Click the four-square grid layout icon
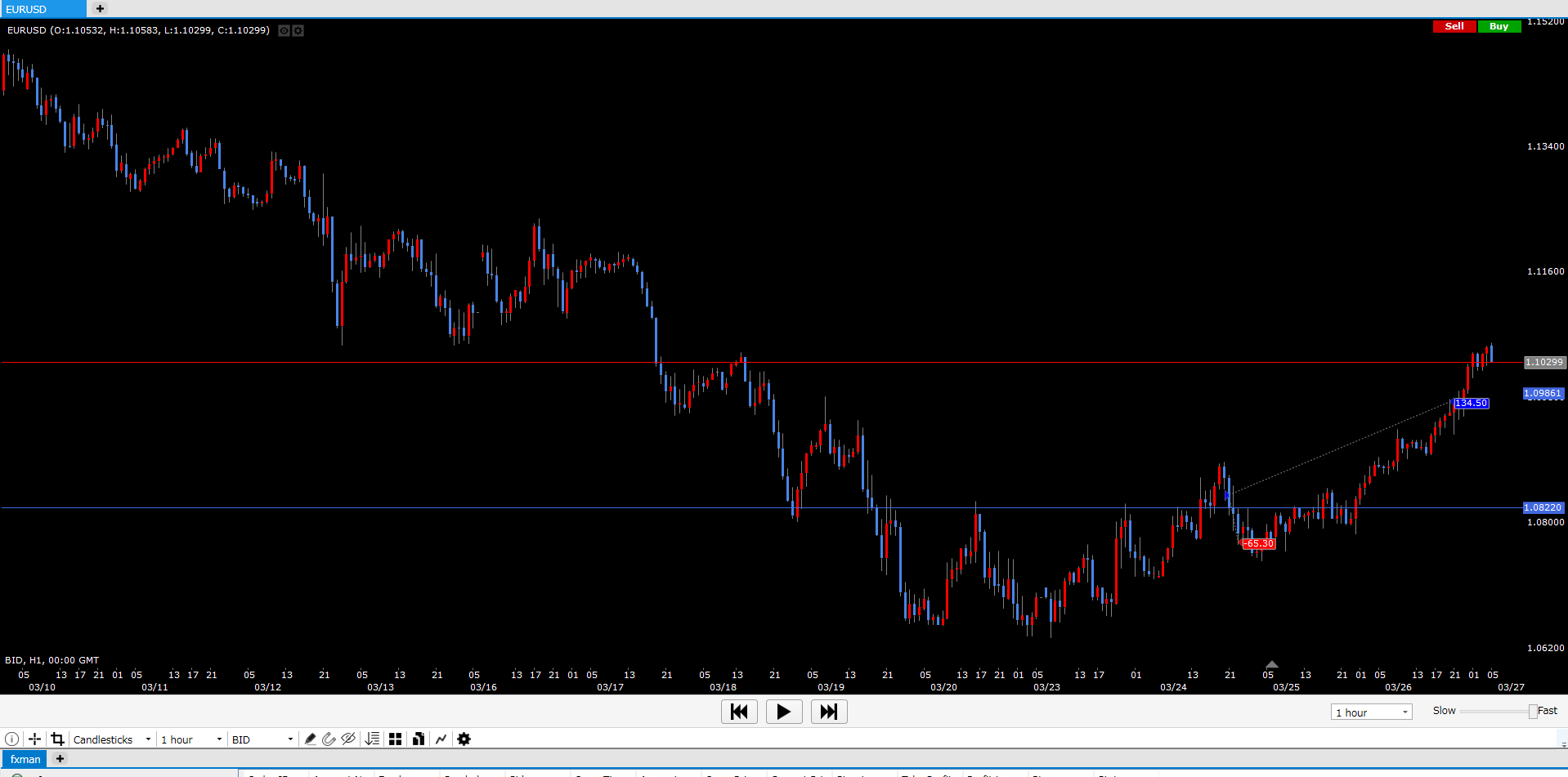1568x777 pixels. (x=396, y=739)
